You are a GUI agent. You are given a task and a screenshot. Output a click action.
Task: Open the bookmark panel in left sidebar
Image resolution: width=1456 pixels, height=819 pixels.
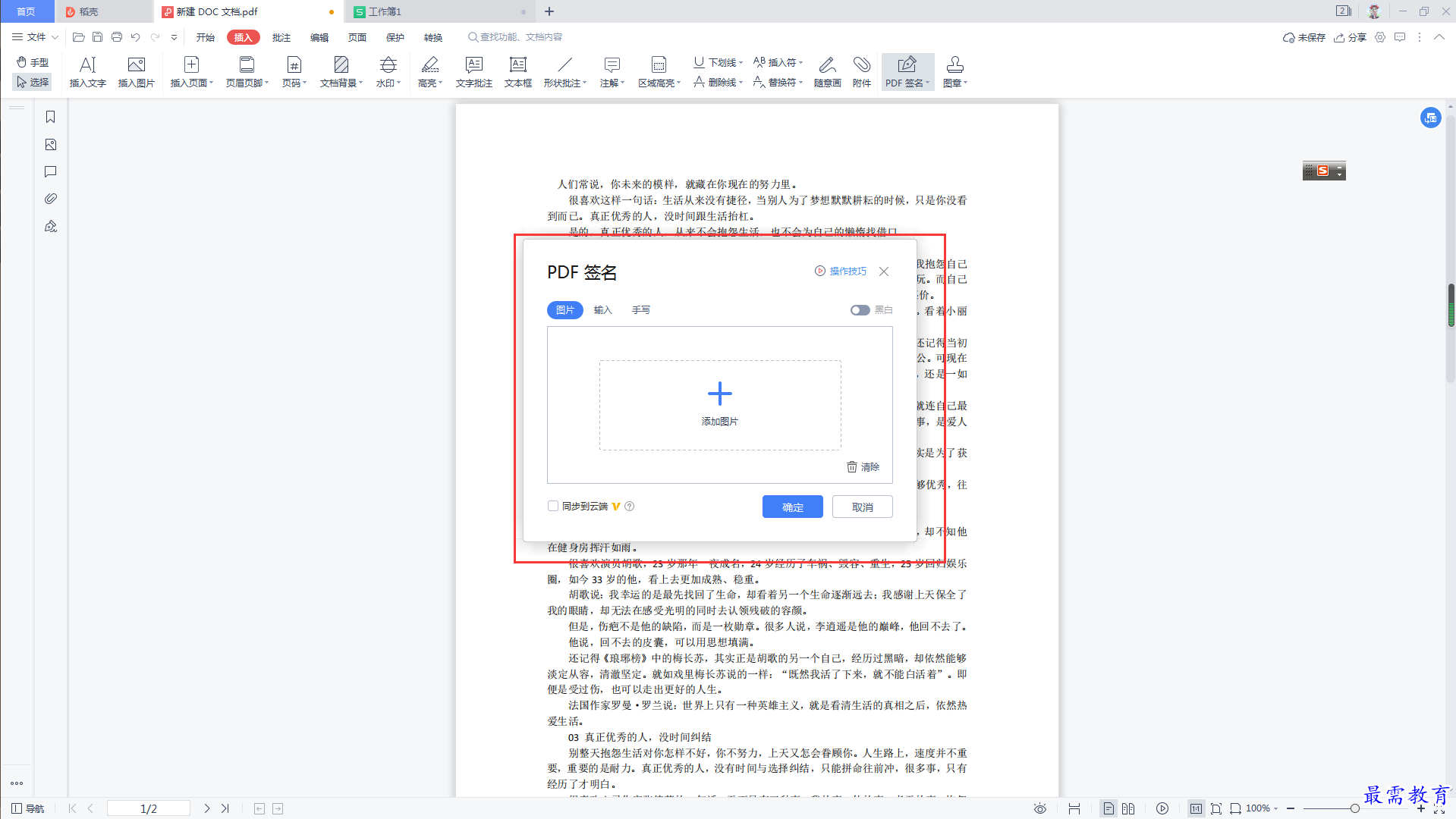coord(51,117)
